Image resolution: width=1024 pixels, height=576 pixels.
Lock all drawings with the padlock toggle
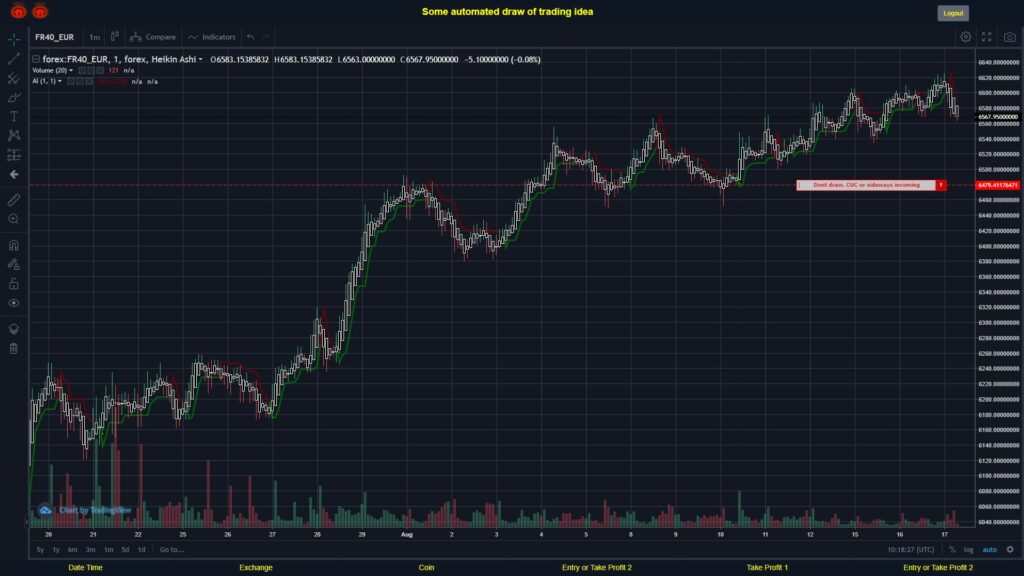pos(14,281)
